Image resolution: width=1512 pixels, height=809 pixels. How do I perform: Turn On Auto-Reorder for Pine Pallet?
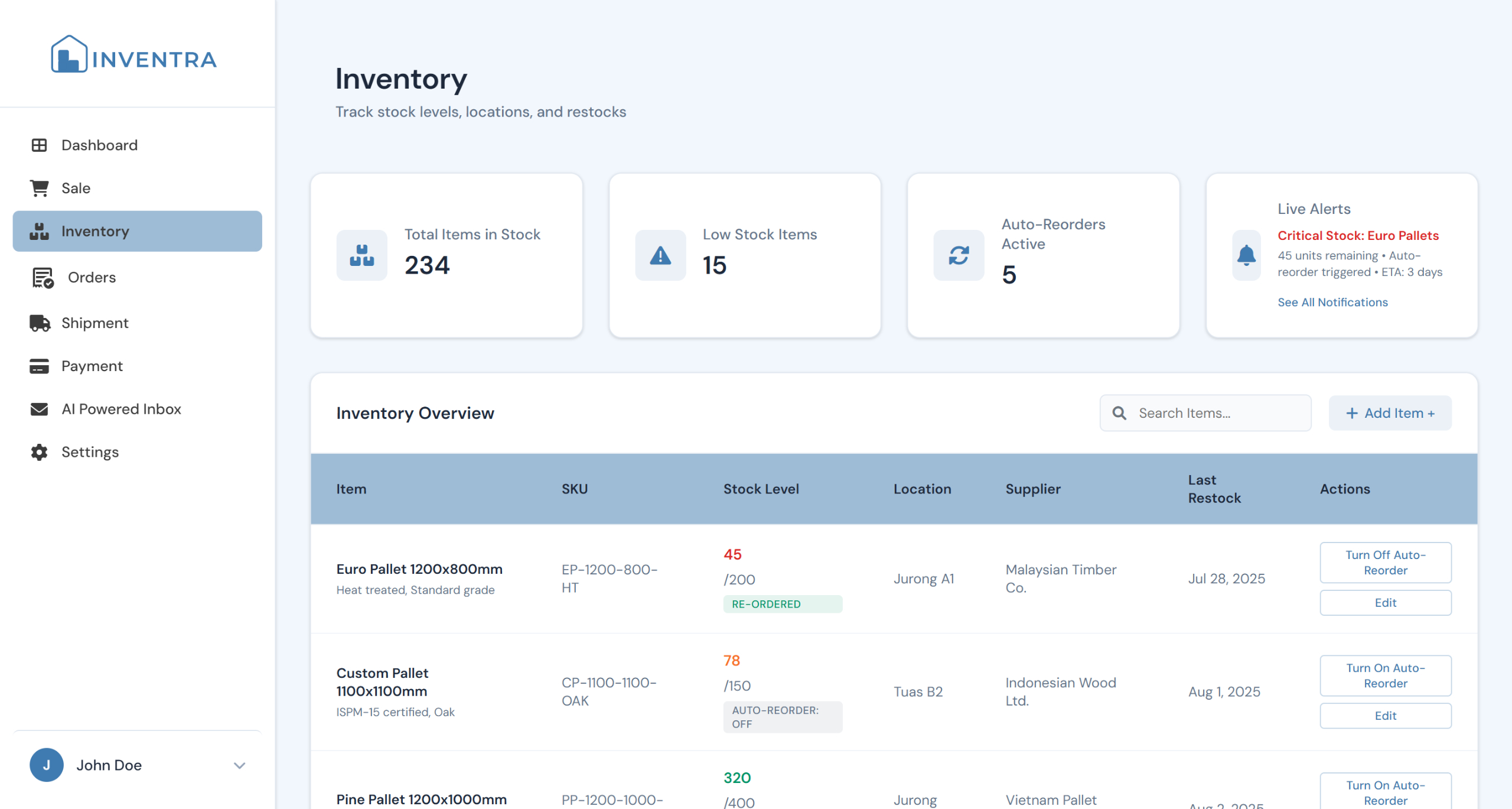pos(1386,791)
